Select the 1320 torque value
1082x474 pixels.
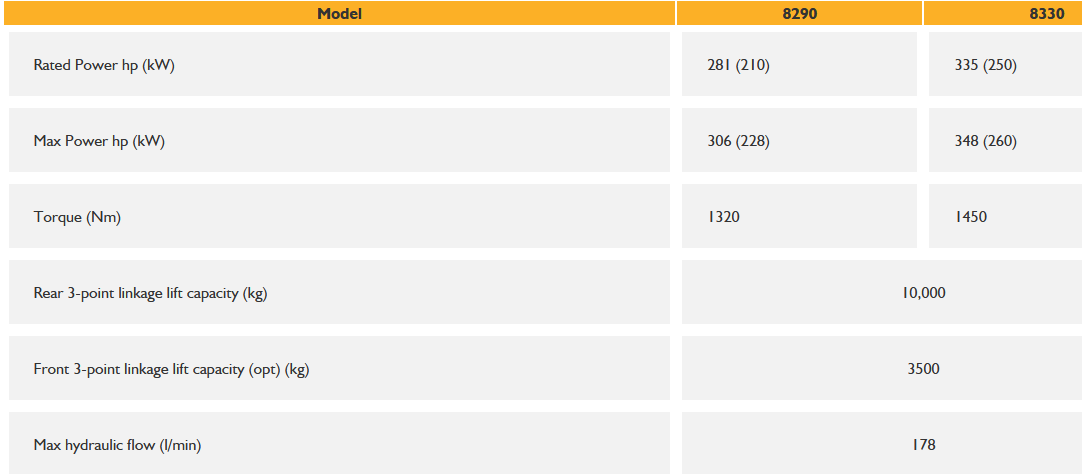tap(723, 217)
